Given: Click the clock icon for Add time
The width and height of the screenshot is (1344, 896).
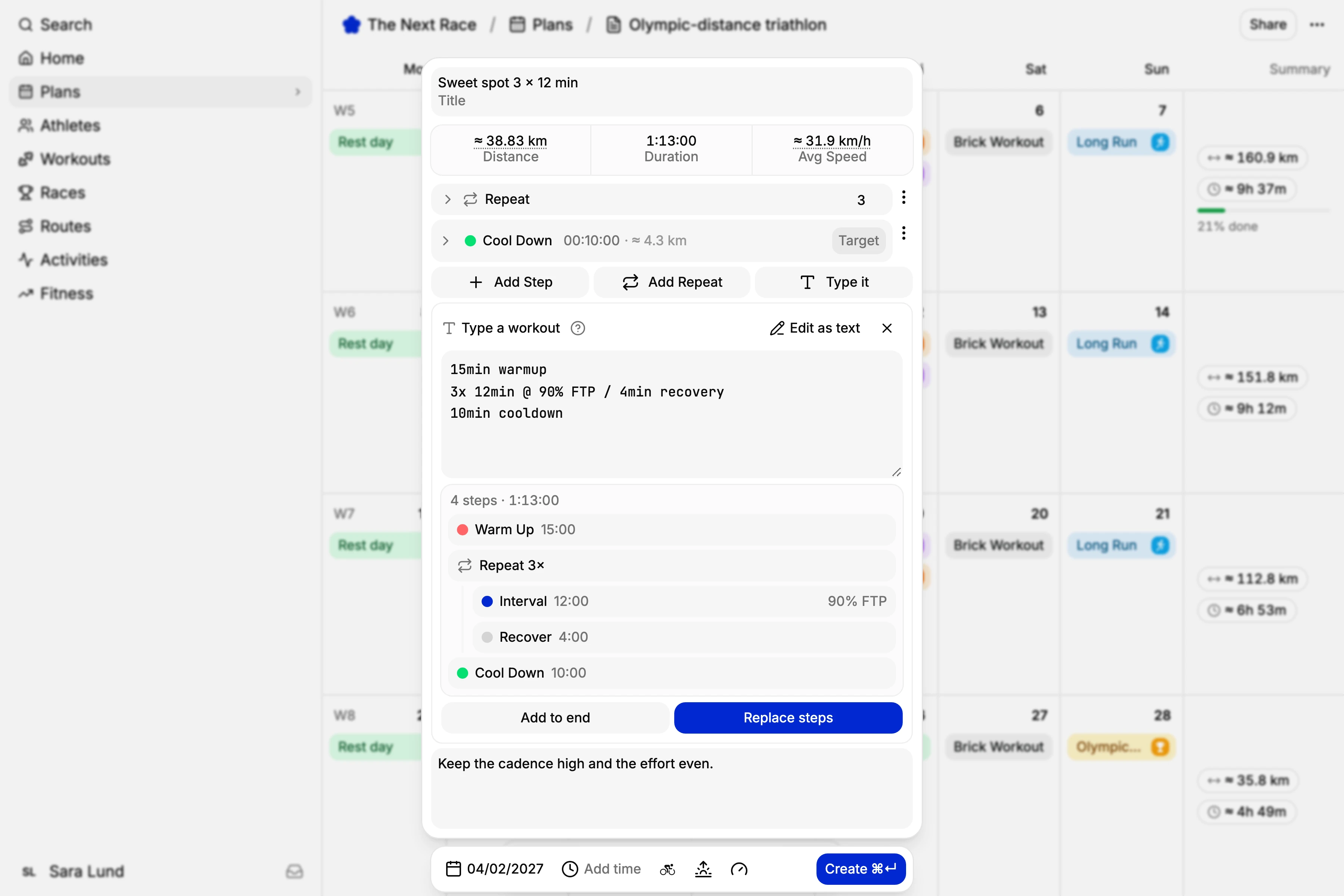Looking at the screenshot, I should (570, 869).
